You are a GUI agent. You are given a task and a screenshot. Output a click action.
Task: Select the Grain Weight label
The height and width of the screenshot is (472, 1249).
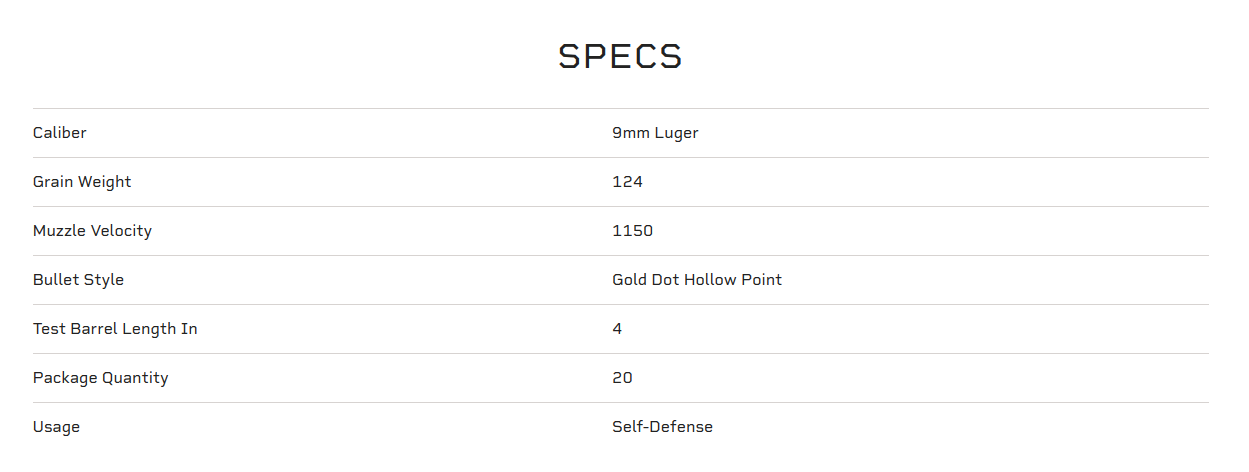tap(82, 182)
